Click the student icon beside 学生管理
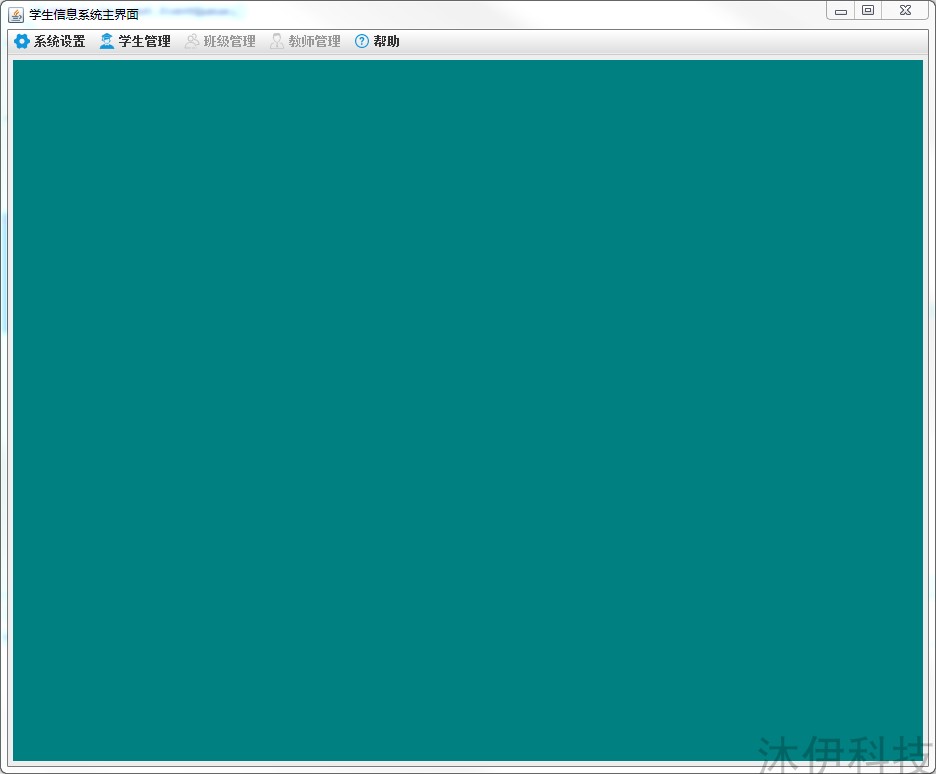Image resolution: width=936 pixels, height=774 pixels. pos(107,41)
